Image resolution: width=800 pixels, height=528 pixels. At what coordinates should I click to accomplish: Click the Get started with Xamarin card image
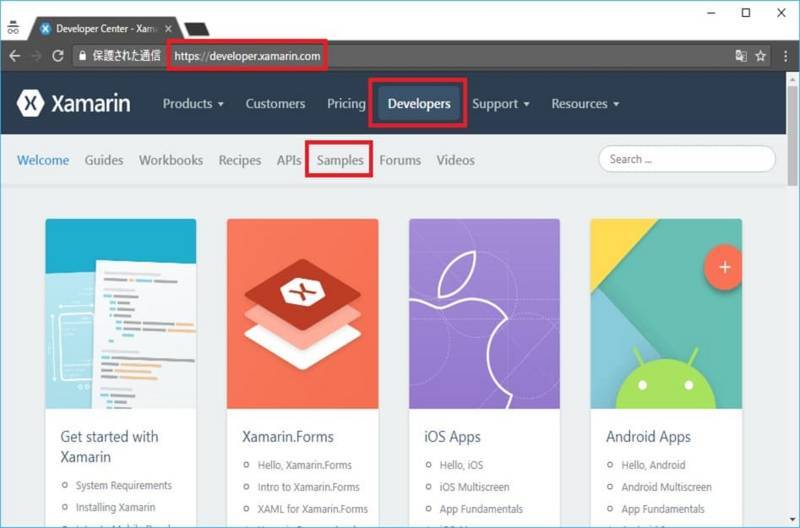tap(121, 314)
